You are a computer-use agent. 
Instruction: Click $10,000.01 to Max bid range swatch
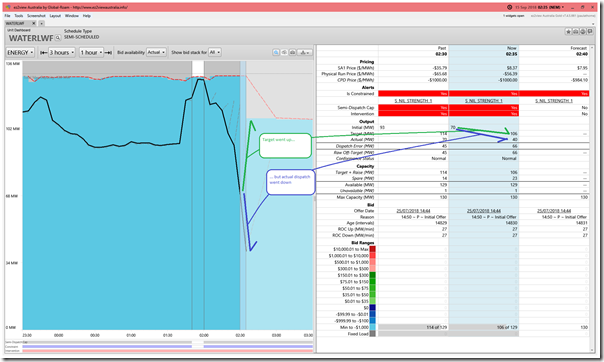pyautogui.click(x=372, y=249)
